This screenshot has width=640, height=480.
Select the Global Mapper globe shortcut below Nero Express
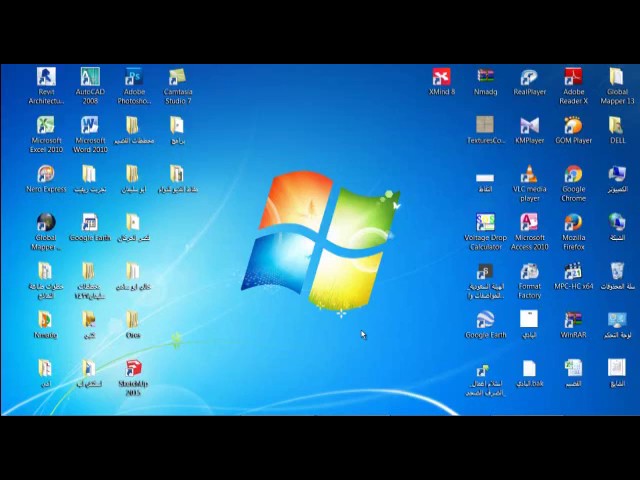[x=46, y=231]
